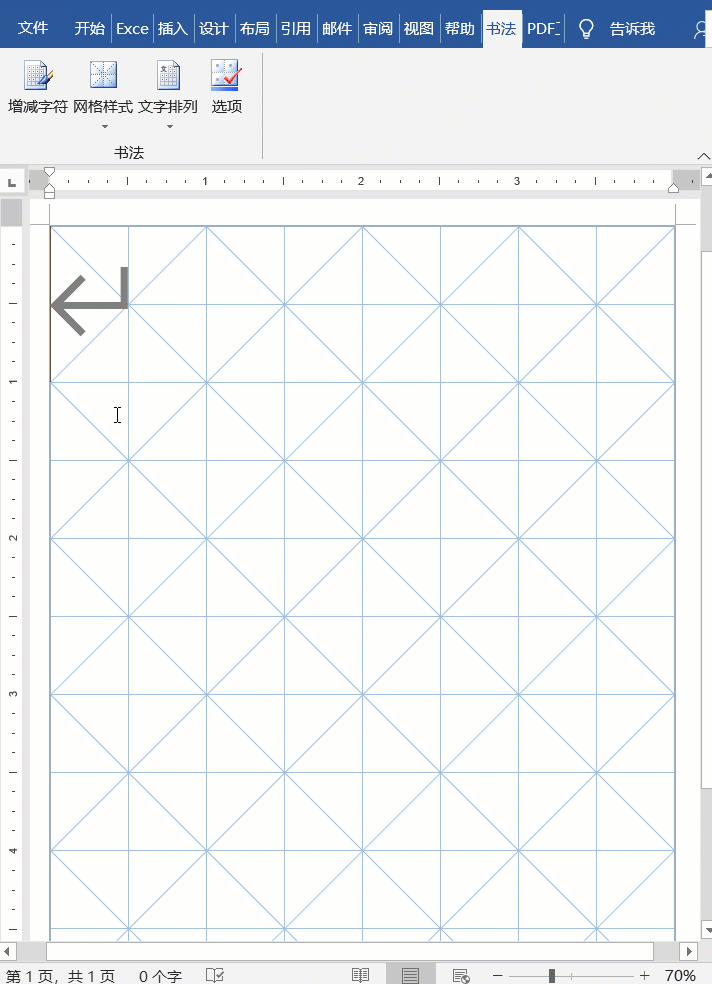
Task: Switch to Web Layout view
Action: (460, 975)
